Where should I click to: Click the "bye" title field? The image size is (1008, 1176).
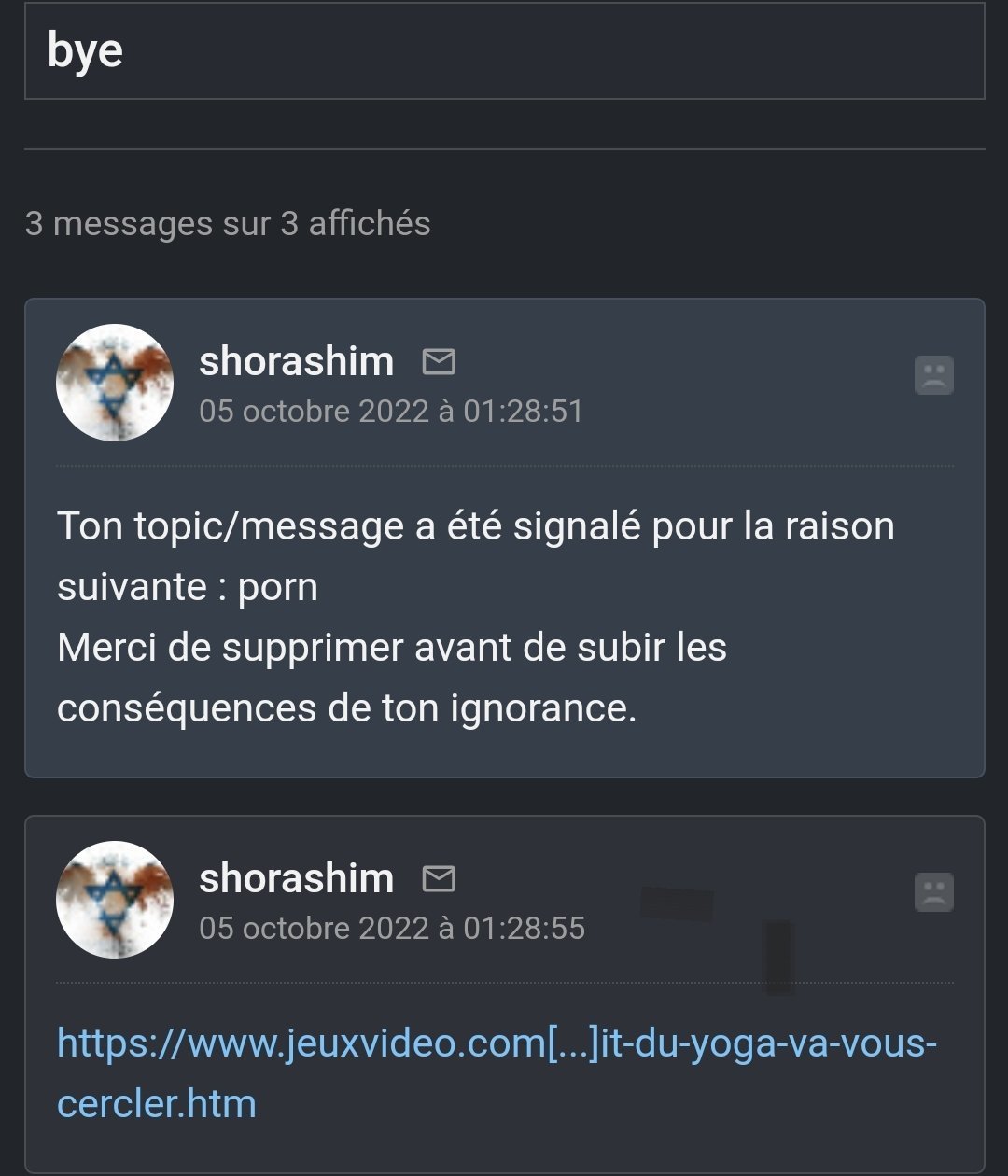504,50
